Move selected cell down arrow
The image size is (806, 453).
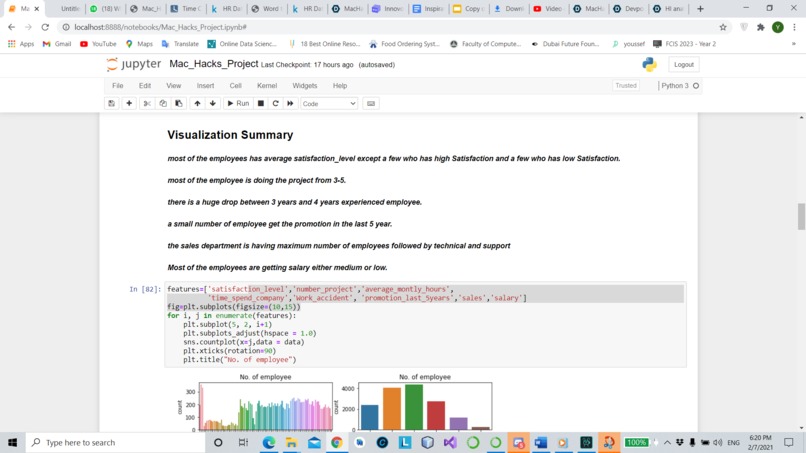213,103
